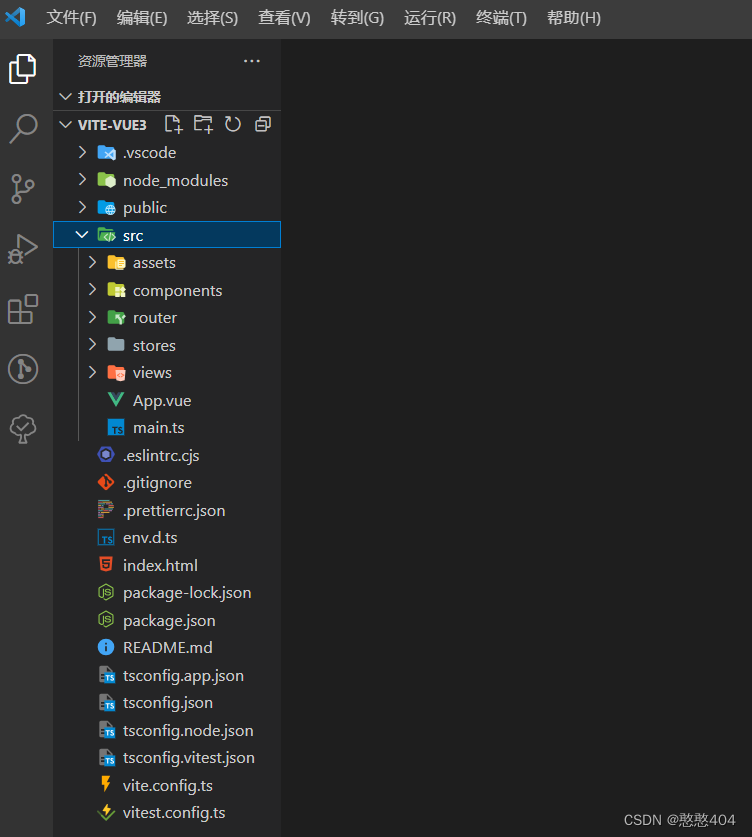
Task: Select the Explorer icon in the Activity Bar
Action: pos(24,68)
